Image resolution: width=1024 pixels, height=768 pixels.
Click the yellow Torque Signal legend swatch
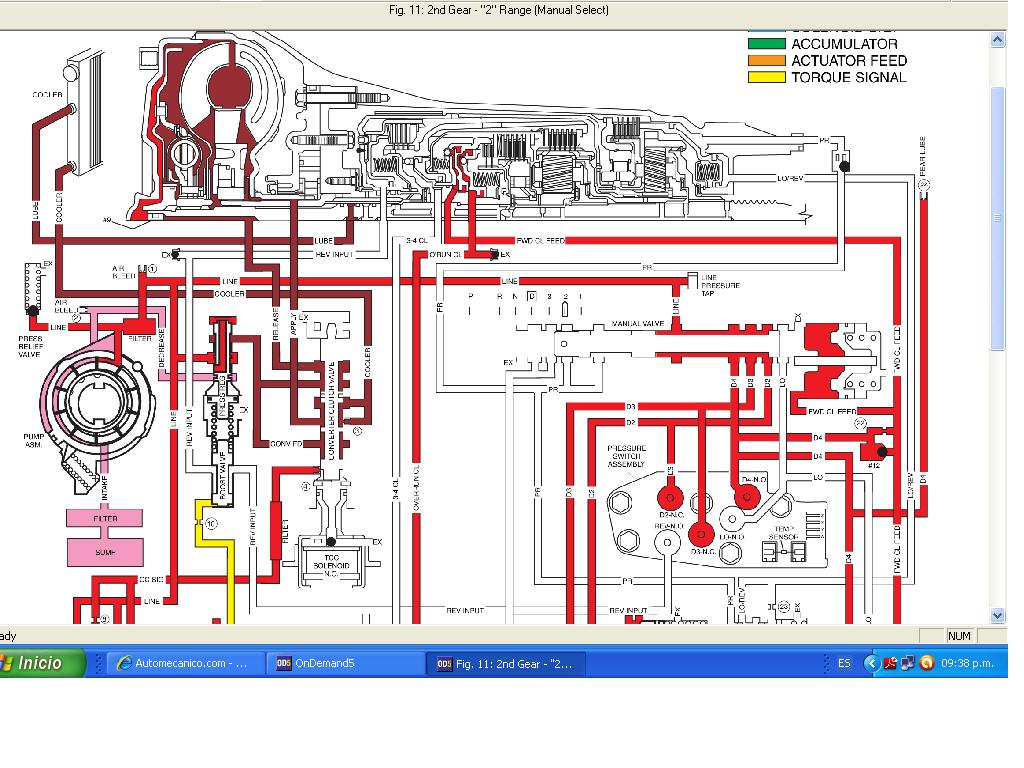pos(765,77)
